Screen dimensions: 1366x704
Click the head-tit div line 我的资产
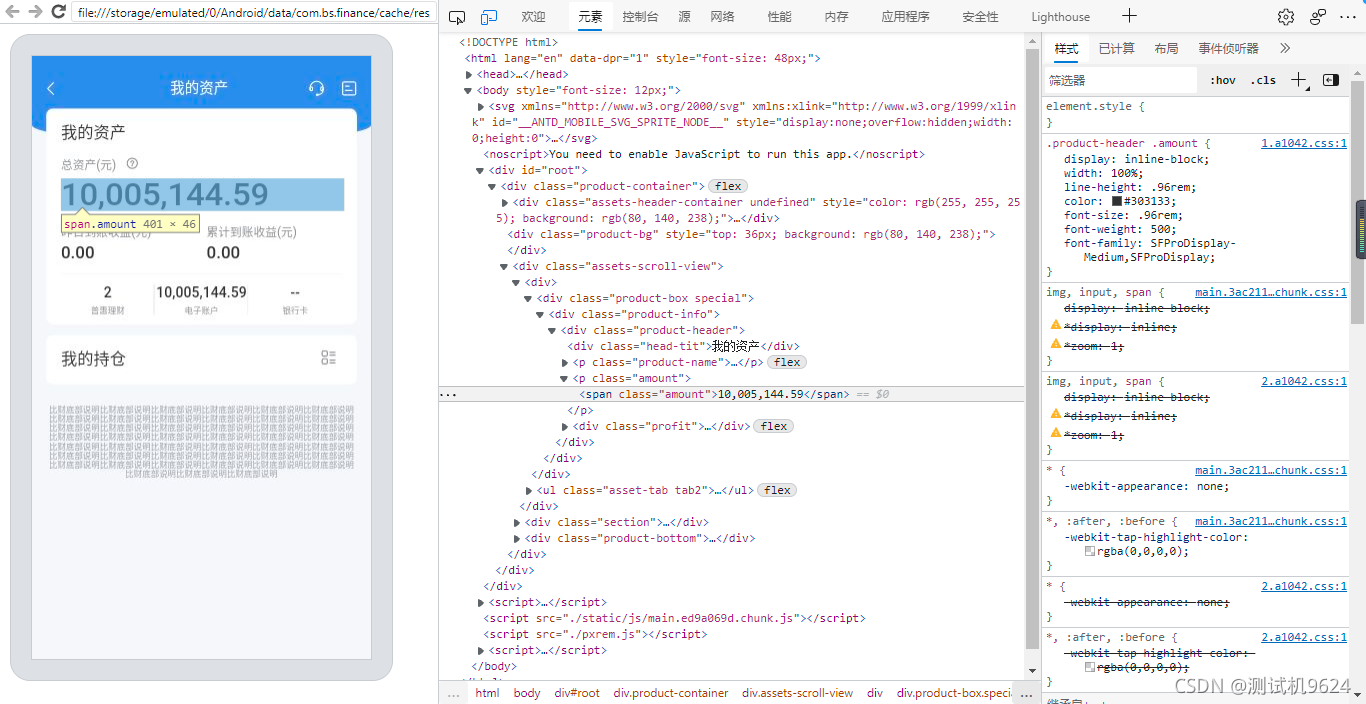pyautogui.click(x=684, y=346)
